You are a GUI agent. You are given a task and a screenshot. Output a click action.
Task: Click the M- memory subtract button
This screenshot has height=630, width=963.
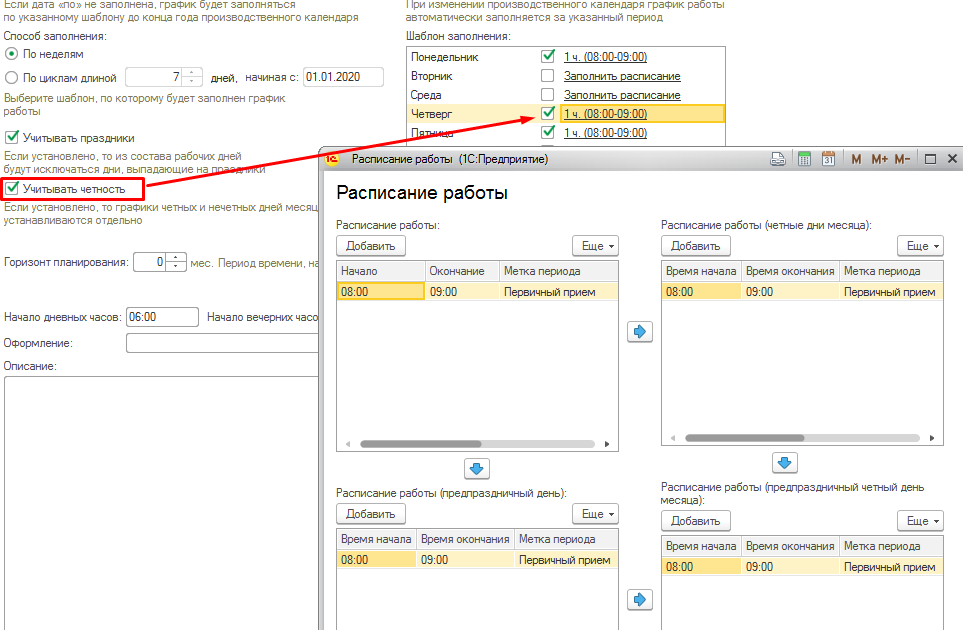point(902,159)
